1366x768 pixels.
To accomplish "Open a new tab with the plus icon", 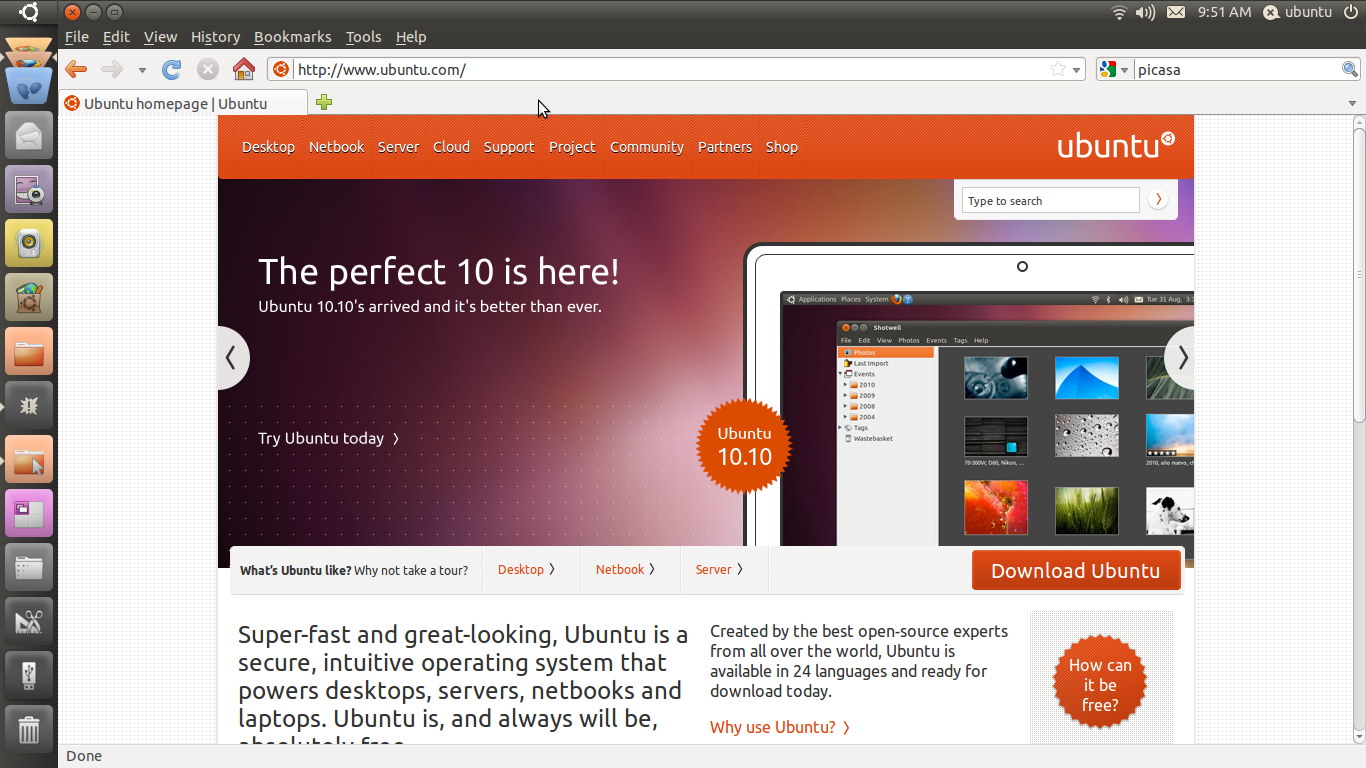I will pyautogui.click(x=324, y=102).
